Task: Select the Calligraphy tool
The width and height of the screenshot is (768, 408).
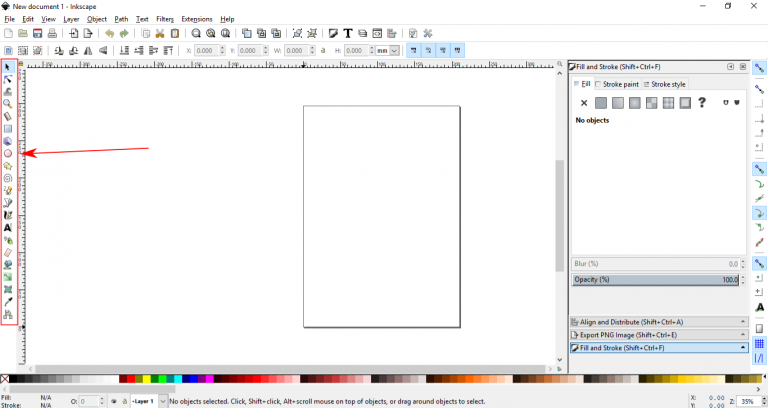Action: (x=8, y=215)
